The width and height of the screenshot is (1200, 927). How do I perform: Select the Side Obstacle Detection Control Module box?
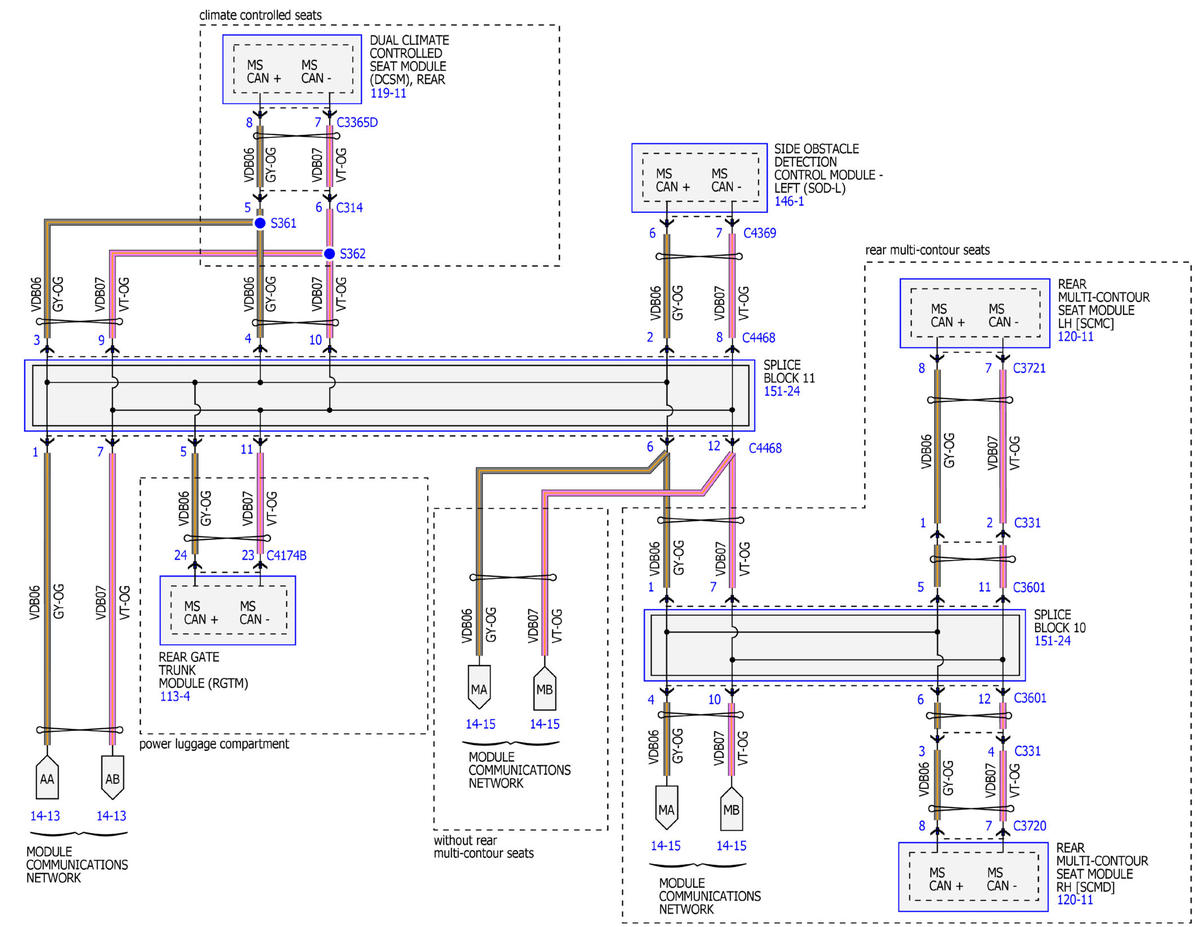pyautogui.click(x=699, y=178)
